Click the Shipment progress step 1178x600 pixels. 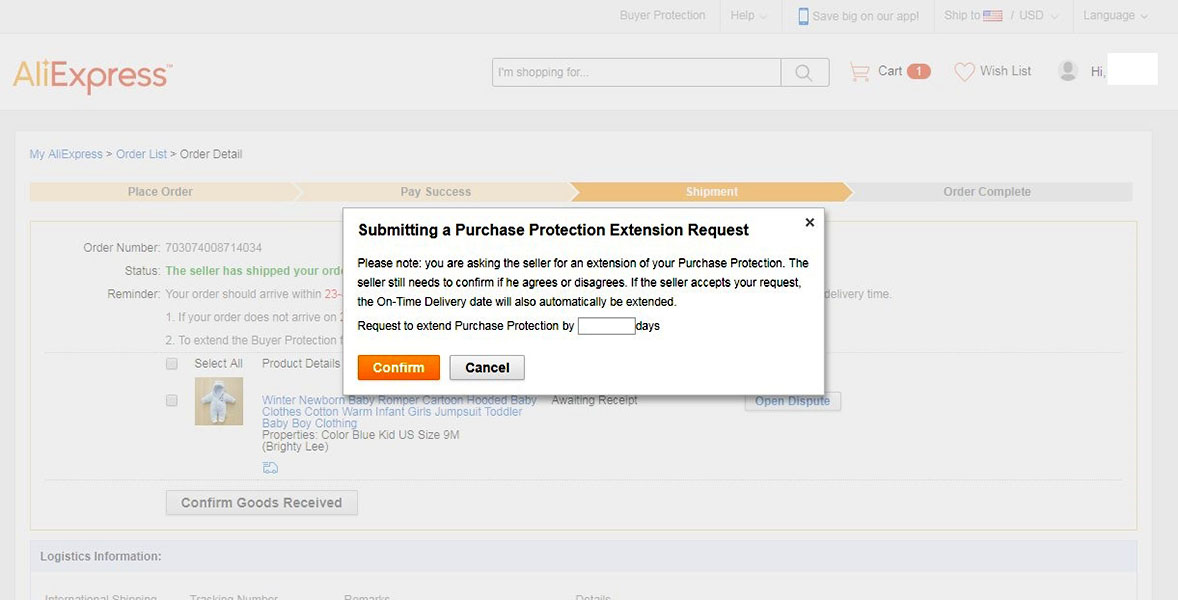coord(711,191)
